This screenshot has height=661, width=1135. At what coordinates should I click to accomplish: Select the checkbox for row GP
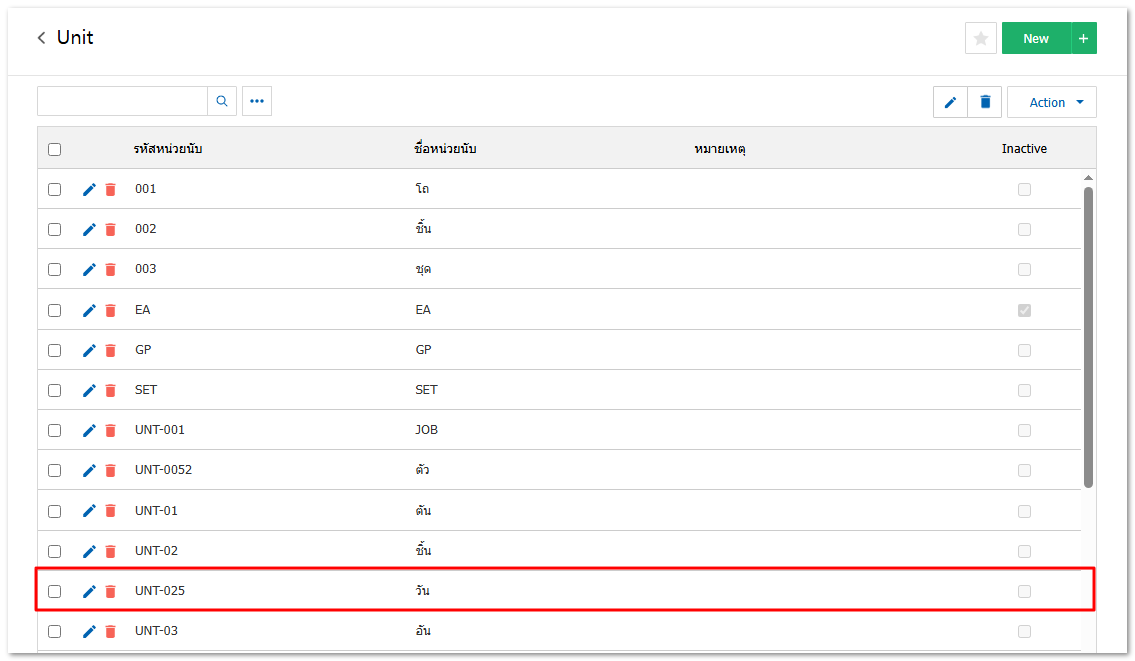(55, 350)
